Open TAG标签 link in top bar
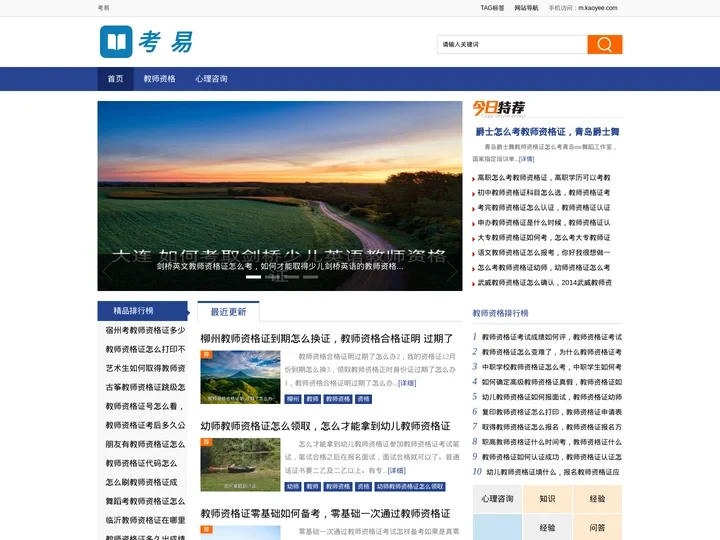Screen dimensions: 720x540 [492, 8]
